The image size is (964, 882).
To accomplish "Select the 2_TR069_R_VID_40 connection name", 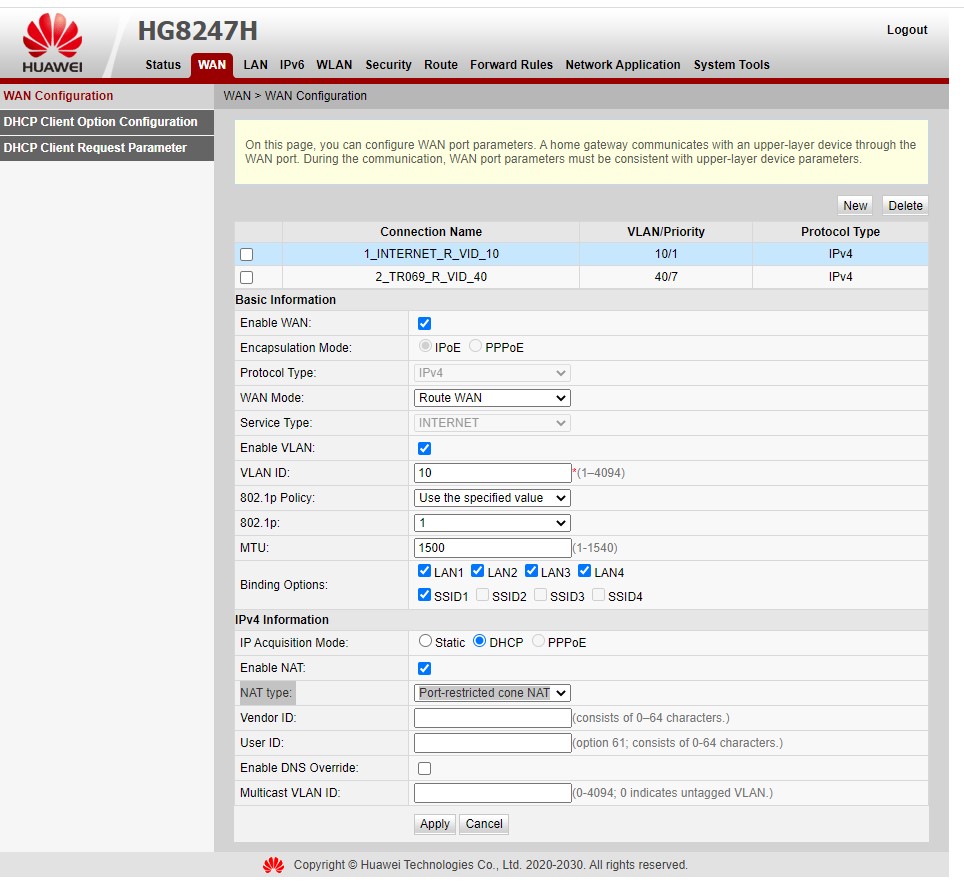I will [x=431, y=277].
